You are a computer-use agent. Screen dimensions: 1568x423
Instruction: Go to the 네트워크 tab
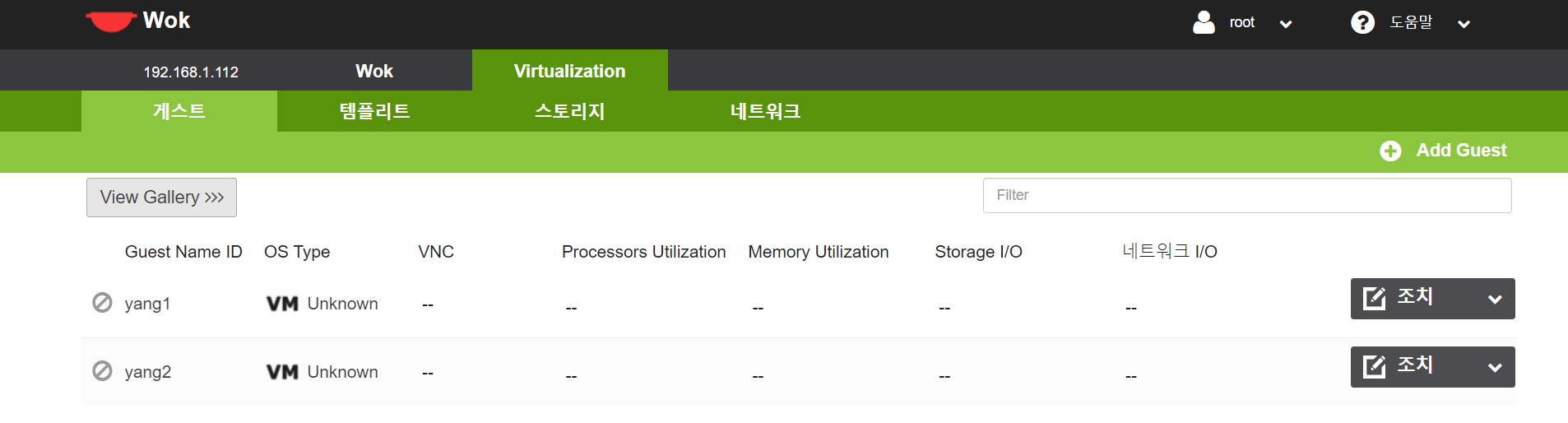765,111
